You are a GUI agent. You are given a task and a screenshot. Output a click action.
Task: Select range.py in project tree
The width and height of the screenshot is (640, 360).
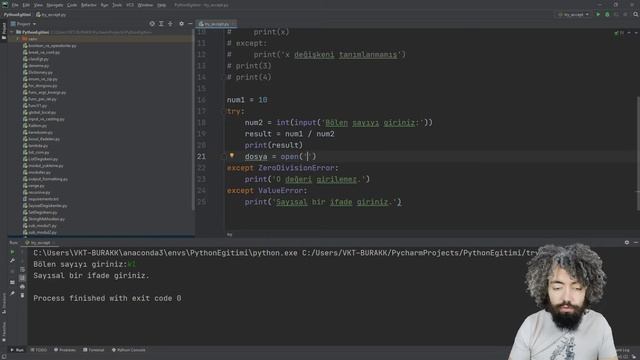(x=34, y=186)
